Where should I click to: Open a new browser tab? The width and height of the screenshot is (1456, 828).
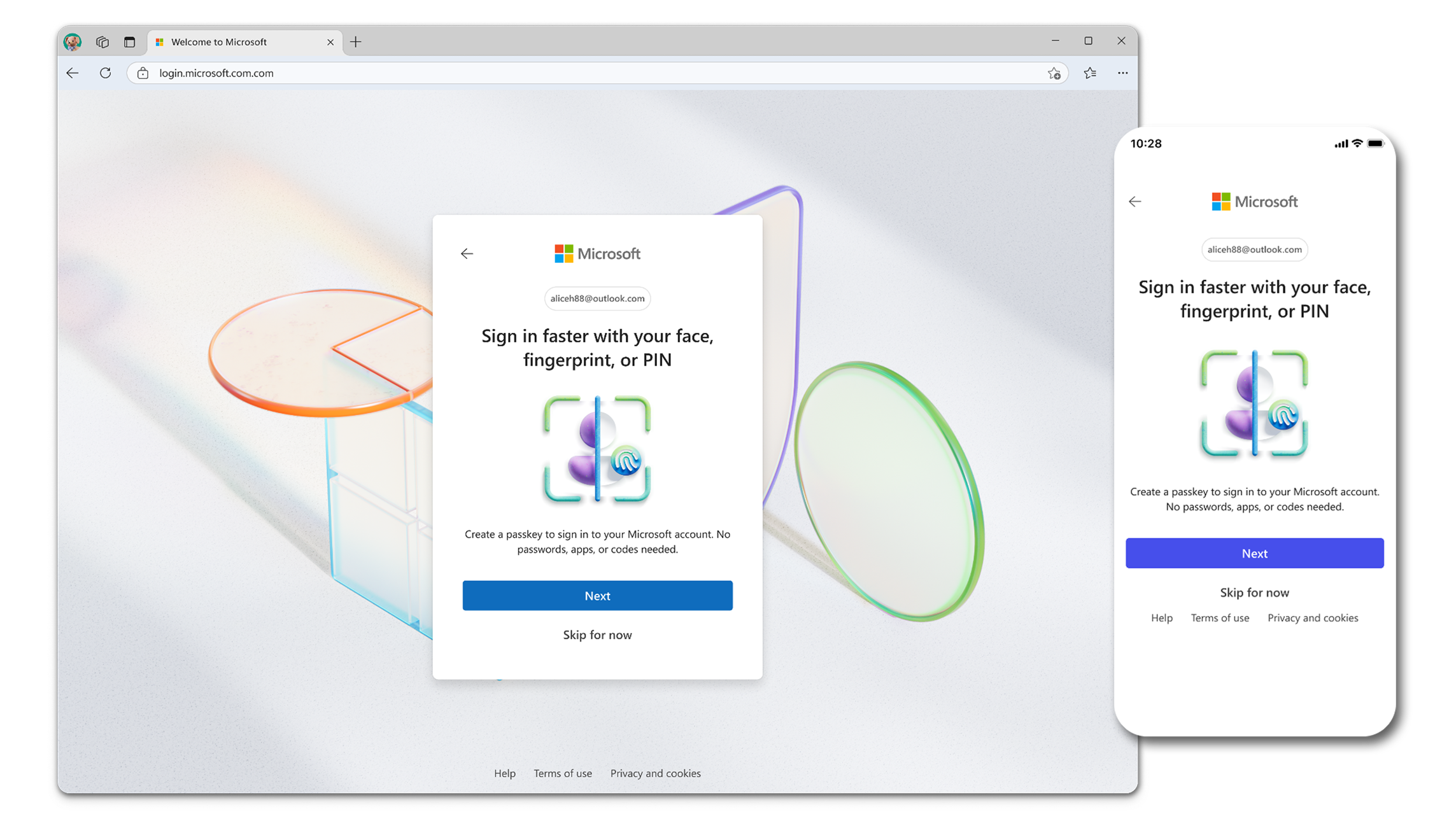[355, 42]
